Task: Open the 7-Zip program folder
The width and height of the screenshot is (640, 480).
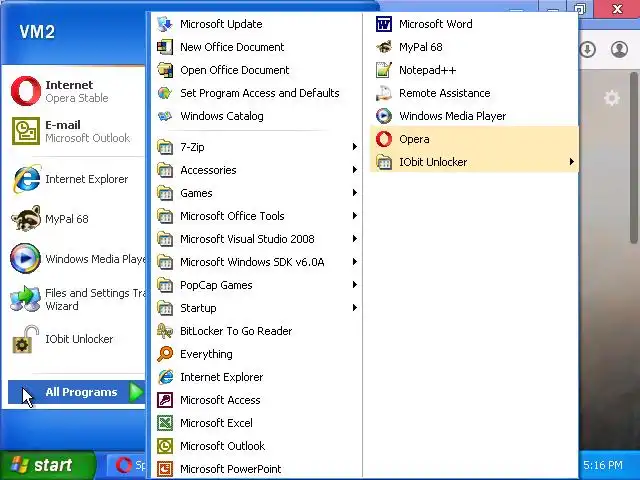Action: (256, 147)
